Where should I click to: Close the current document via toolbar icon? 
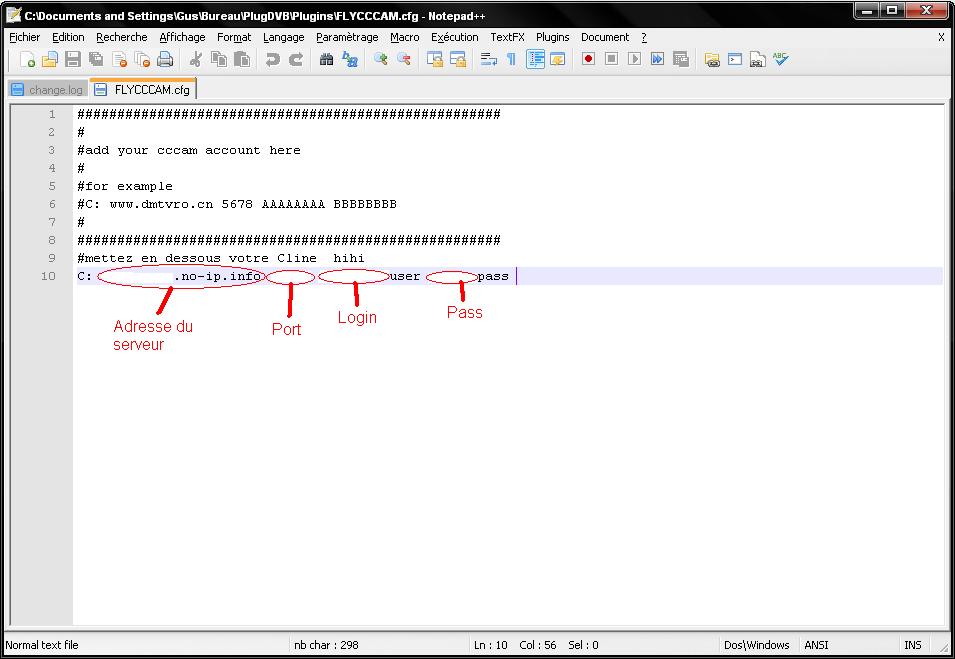point(119,59)
